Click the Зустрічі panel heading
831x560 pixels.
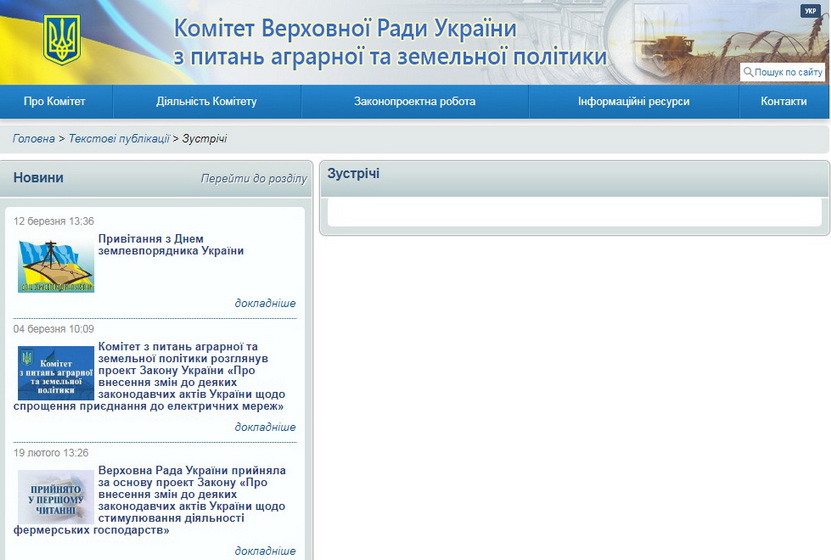[x=353, y=174]
